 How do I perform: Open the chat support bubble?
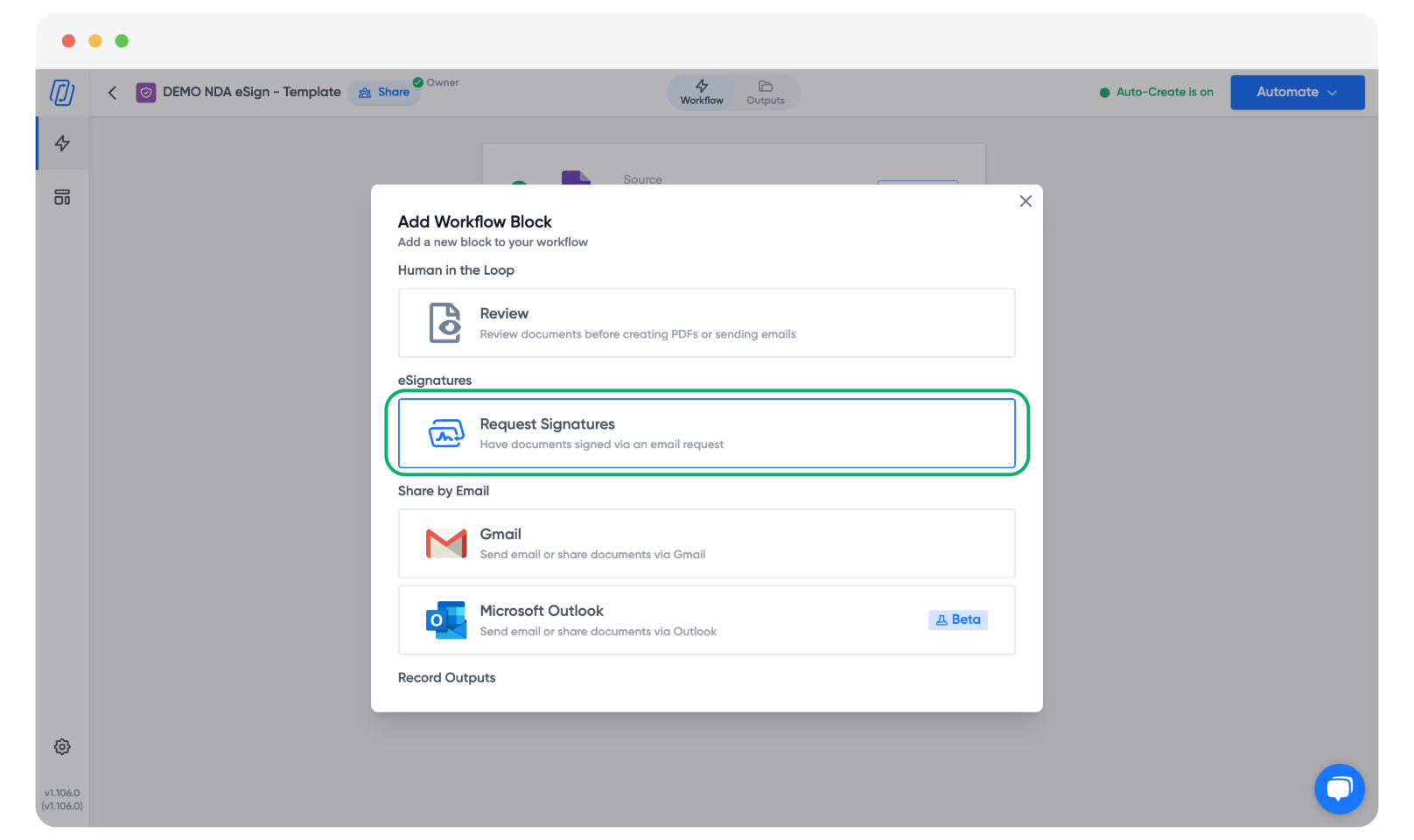(x=1339, y=788)
